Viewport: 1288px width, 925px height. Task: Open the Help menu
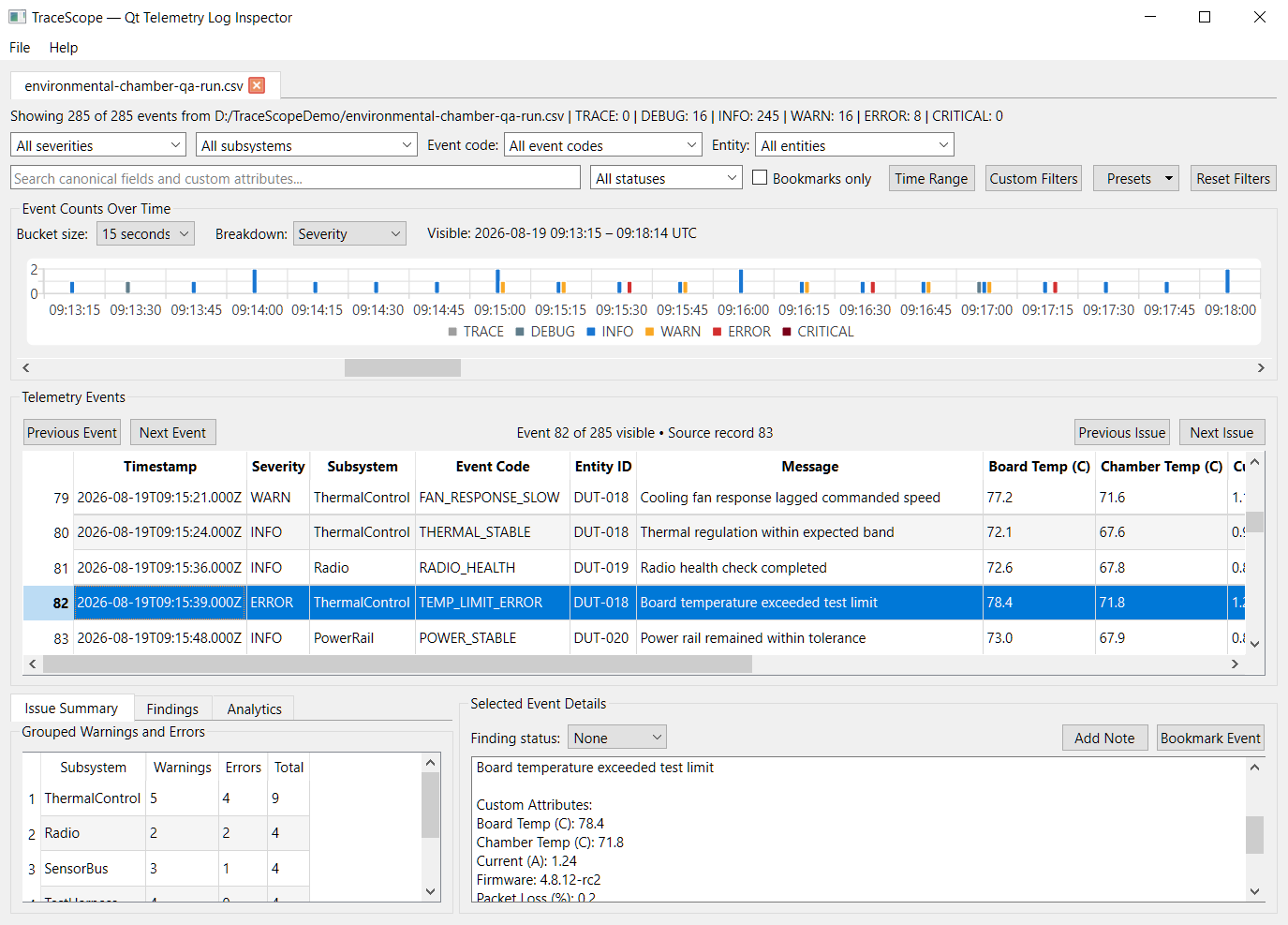click(x=64, y=48)
